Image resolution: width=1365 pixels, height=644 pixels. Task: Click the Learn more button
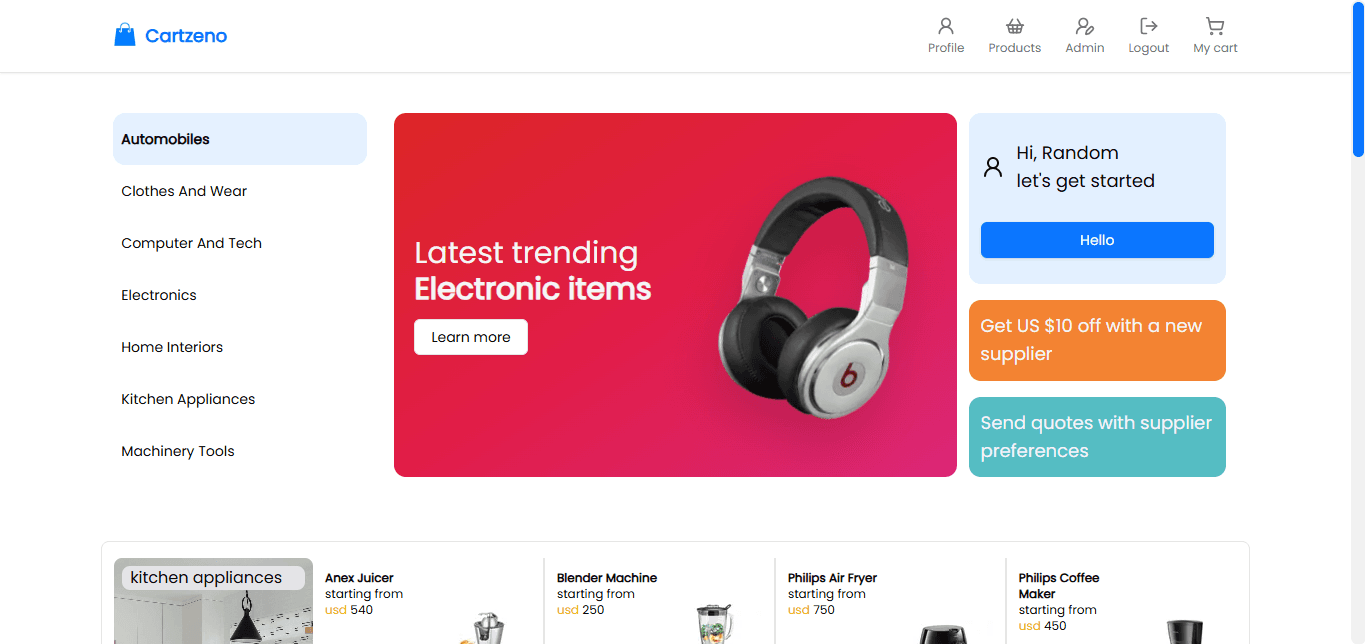point(470,337)
